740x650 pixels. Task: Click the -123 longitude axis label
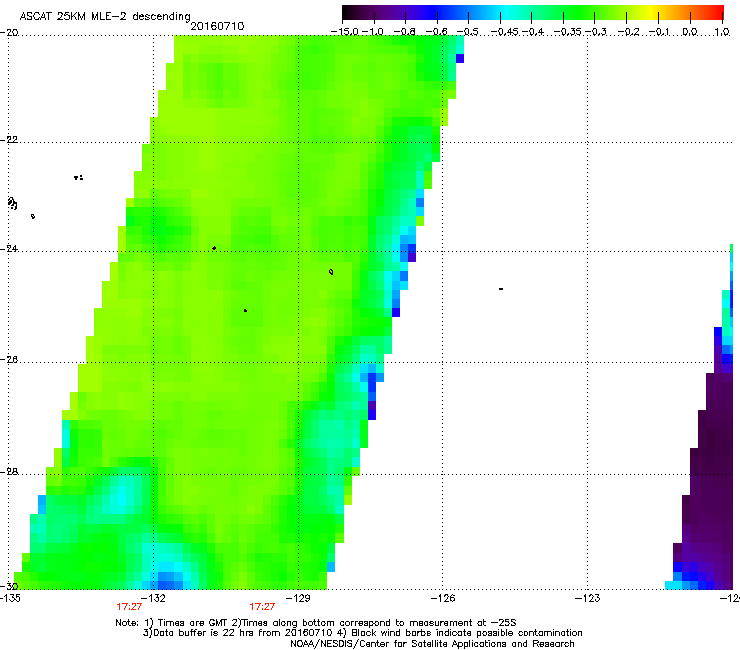click(x=587, y=598)
